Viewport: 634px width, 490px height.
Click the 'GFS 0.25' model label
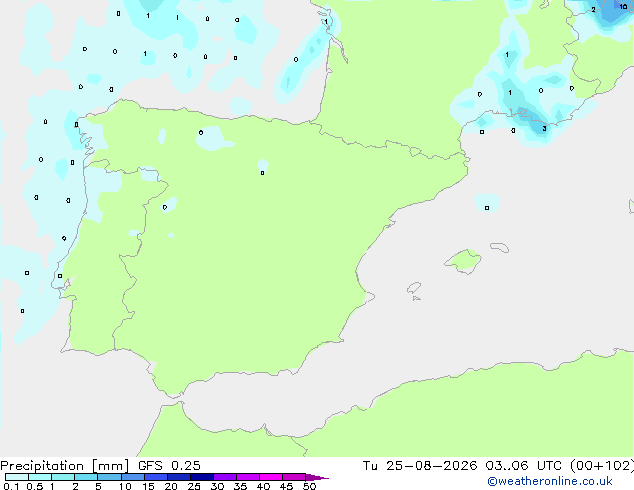(x=169, y=466)
